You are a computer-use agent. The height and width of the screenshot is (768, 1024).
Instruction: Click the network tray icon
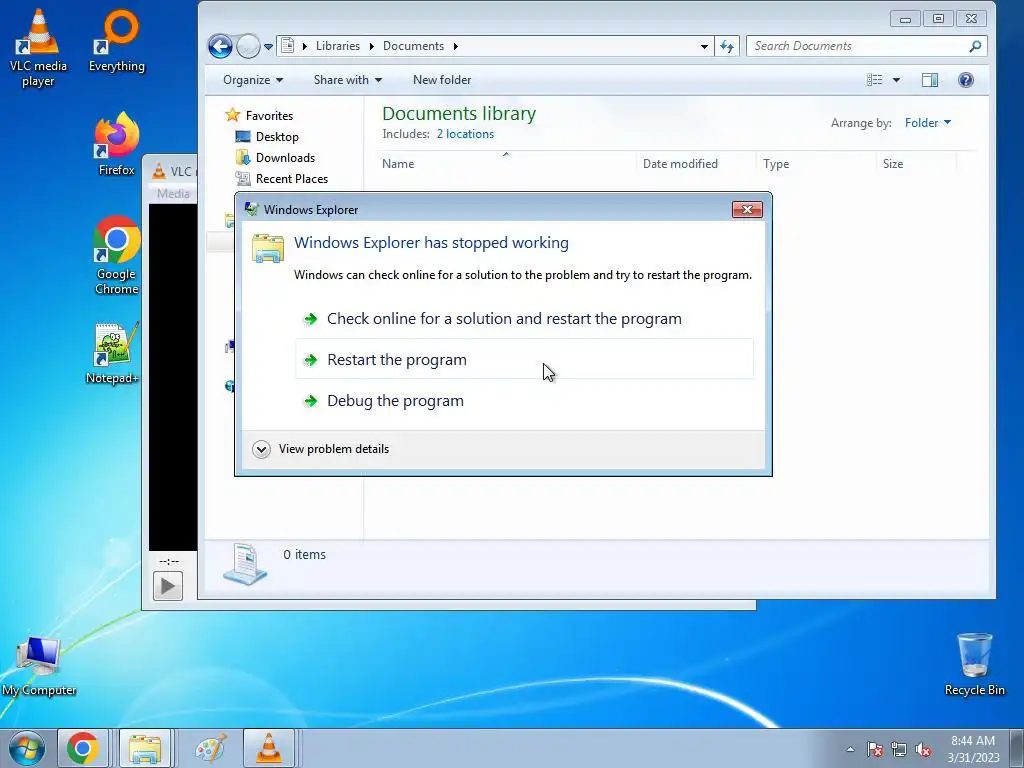899,749
